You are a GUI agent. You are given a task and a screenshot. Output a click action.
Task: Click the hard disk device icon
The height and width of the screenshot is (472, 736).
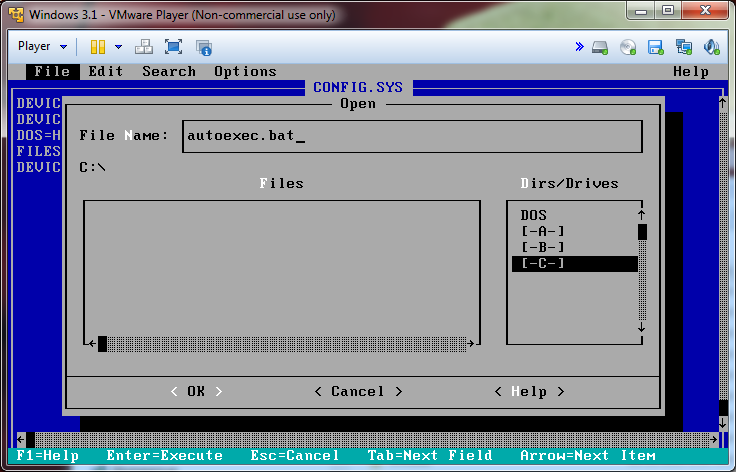point(600,47)
